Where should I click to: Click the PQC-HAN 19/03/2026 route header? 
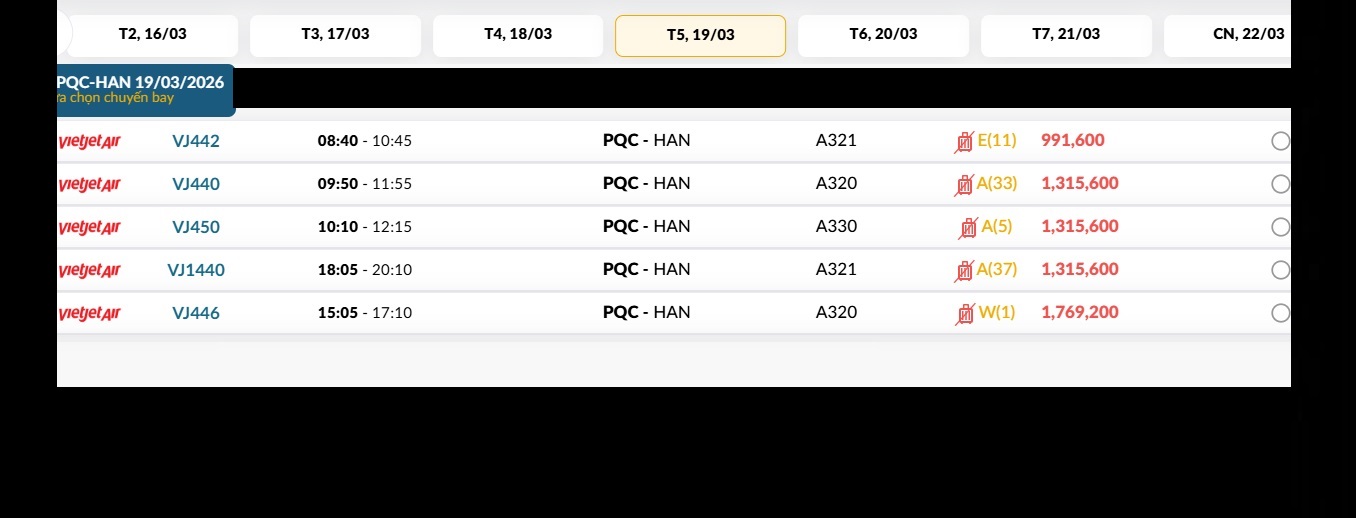(140, 82)
